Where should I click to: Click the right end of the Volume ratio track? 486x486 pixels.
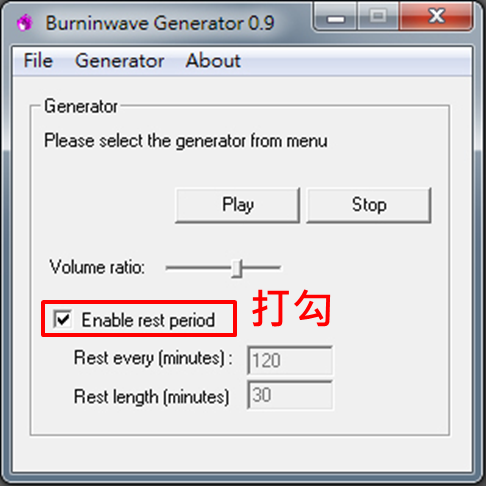tap(277, 268)
